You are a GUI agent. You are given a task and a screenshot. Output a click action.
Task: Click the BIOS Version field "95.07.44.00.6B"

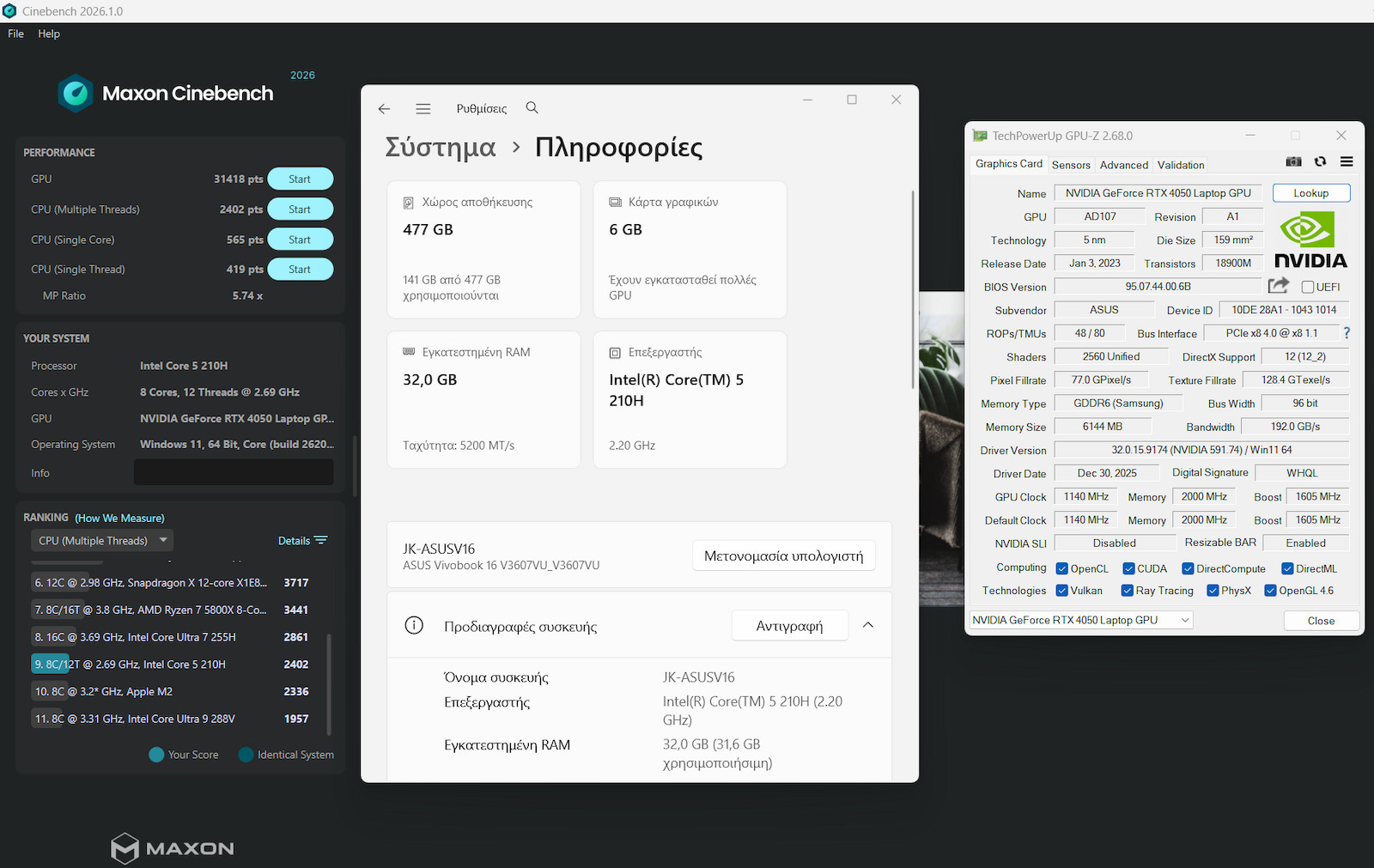click(1158, 287)
